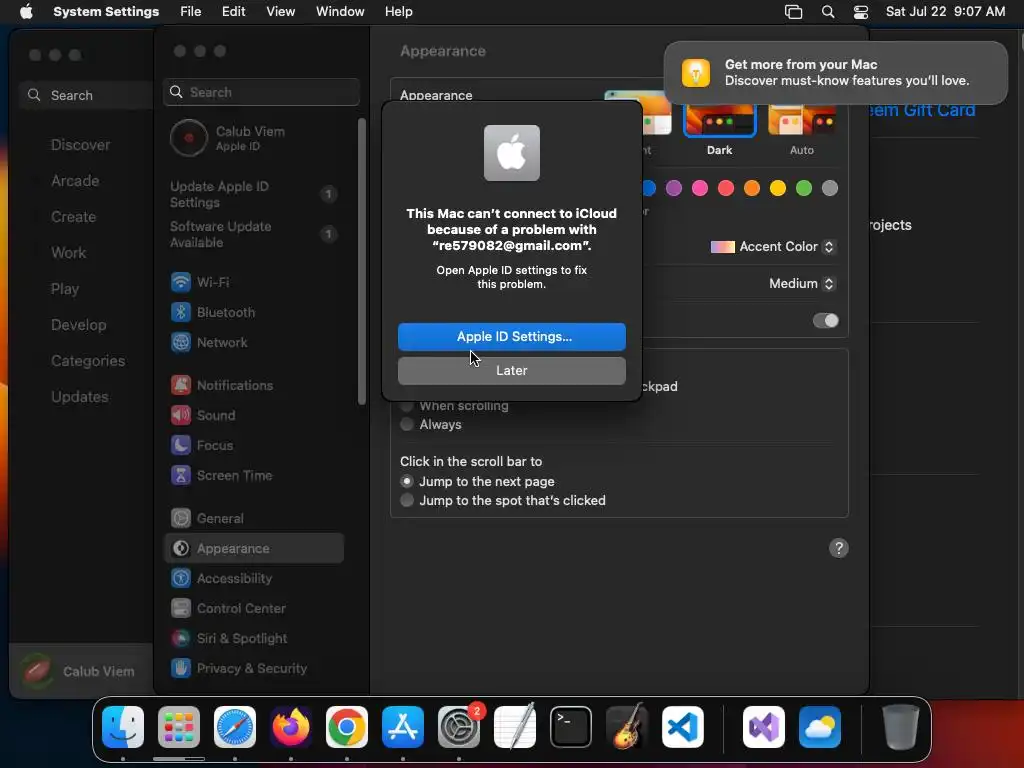Open App Store from the Dock
The image size is (1024, 768).
[x=403, y=727]
